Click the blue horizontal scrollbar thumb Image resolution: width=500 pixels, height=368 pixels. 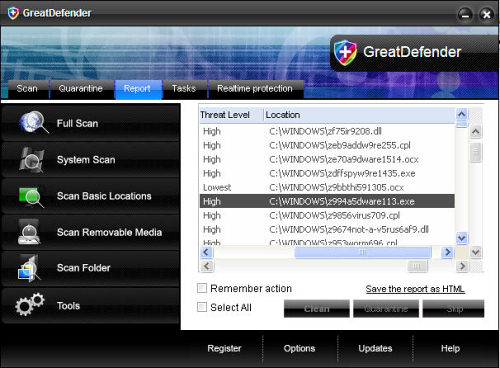click(363, 252)
